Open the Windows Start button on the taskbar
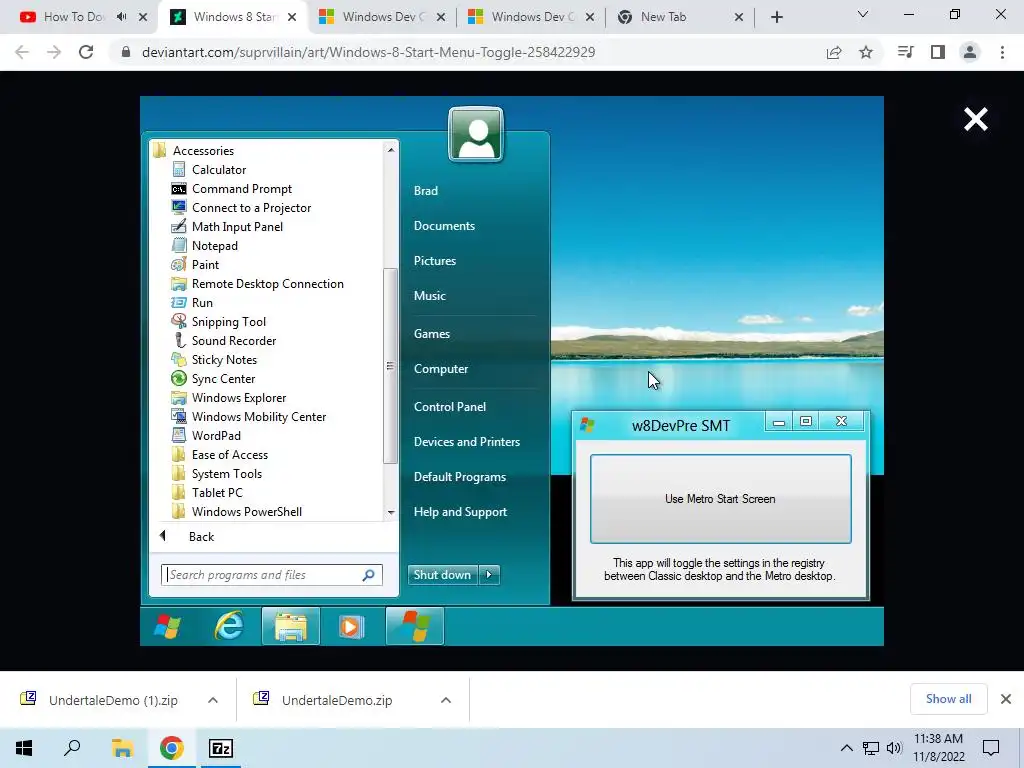1024x768 pixels. click(24, 748)
